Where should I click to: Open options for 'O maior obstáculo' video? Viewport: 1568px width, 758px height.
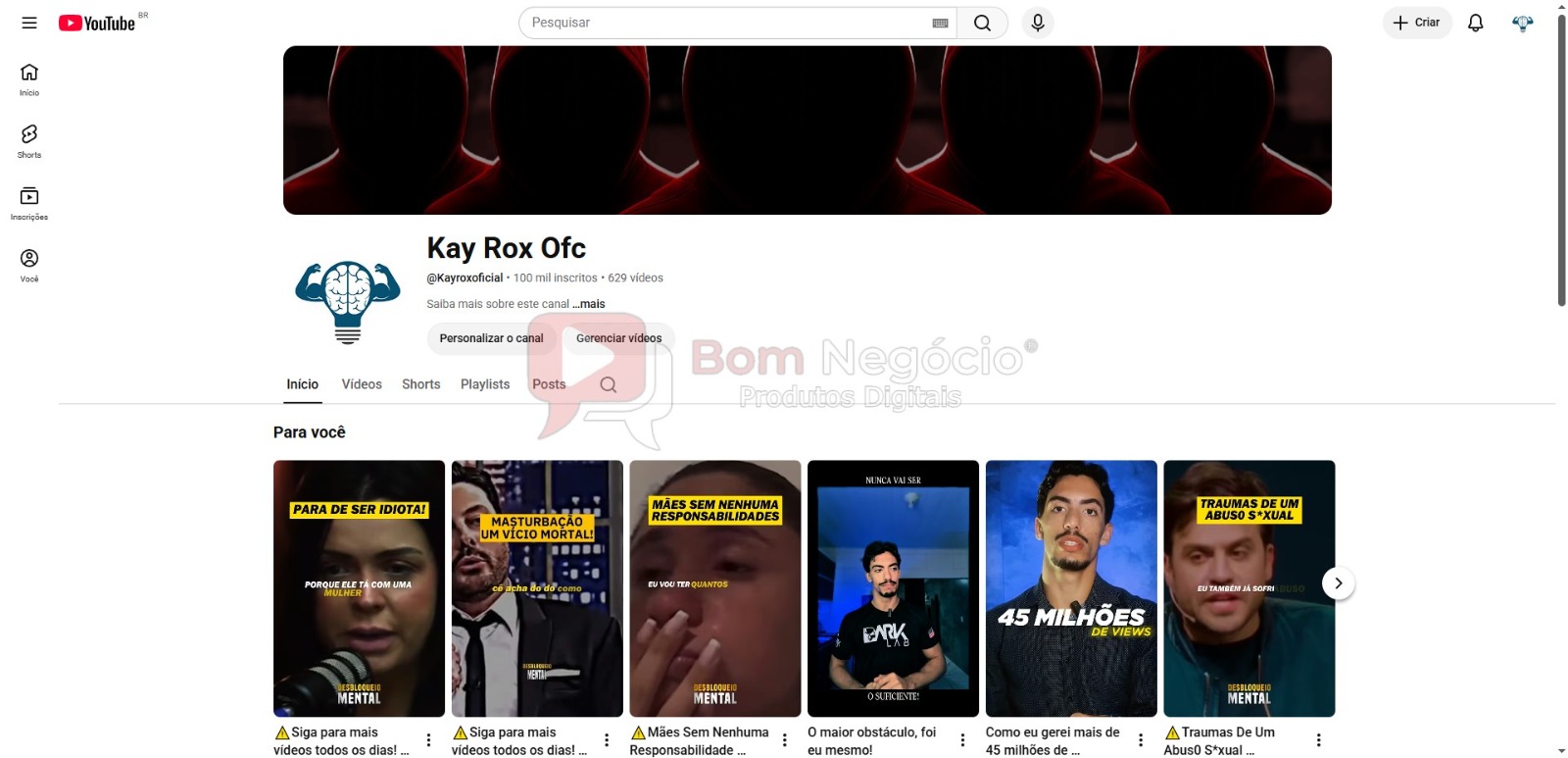pos(962,740)
